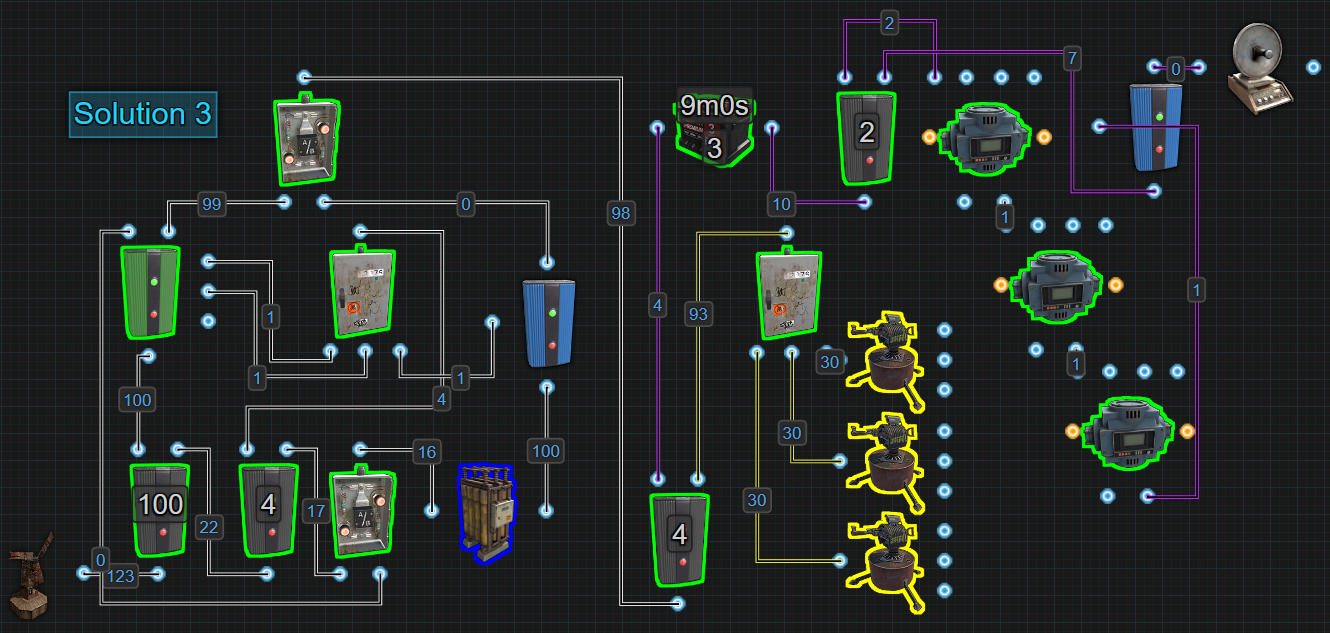Select the green striped switch component
This screenshot has width=1330, height=633.
tap(150, 292)
